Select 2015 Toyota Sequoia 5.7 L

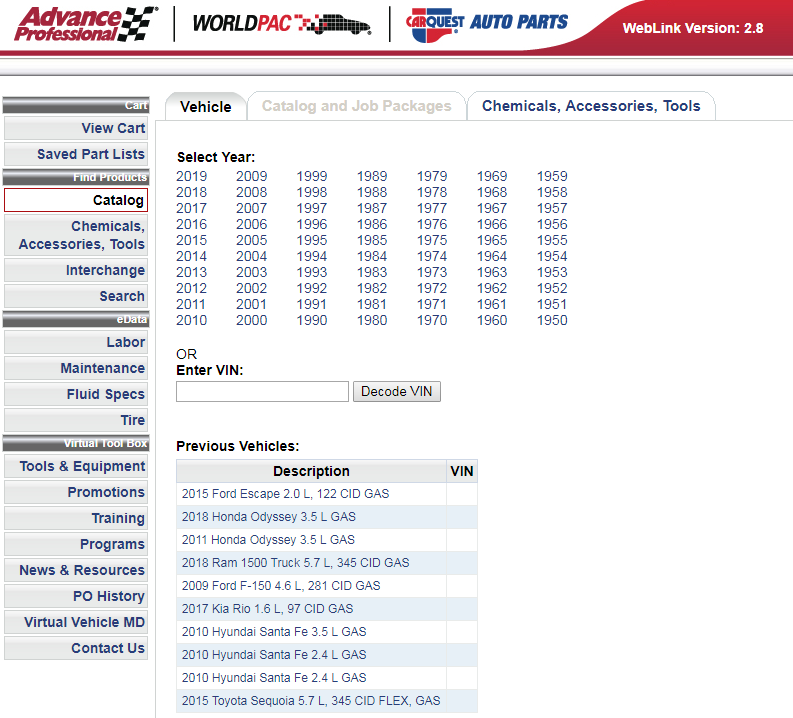(x=311, y=701)
